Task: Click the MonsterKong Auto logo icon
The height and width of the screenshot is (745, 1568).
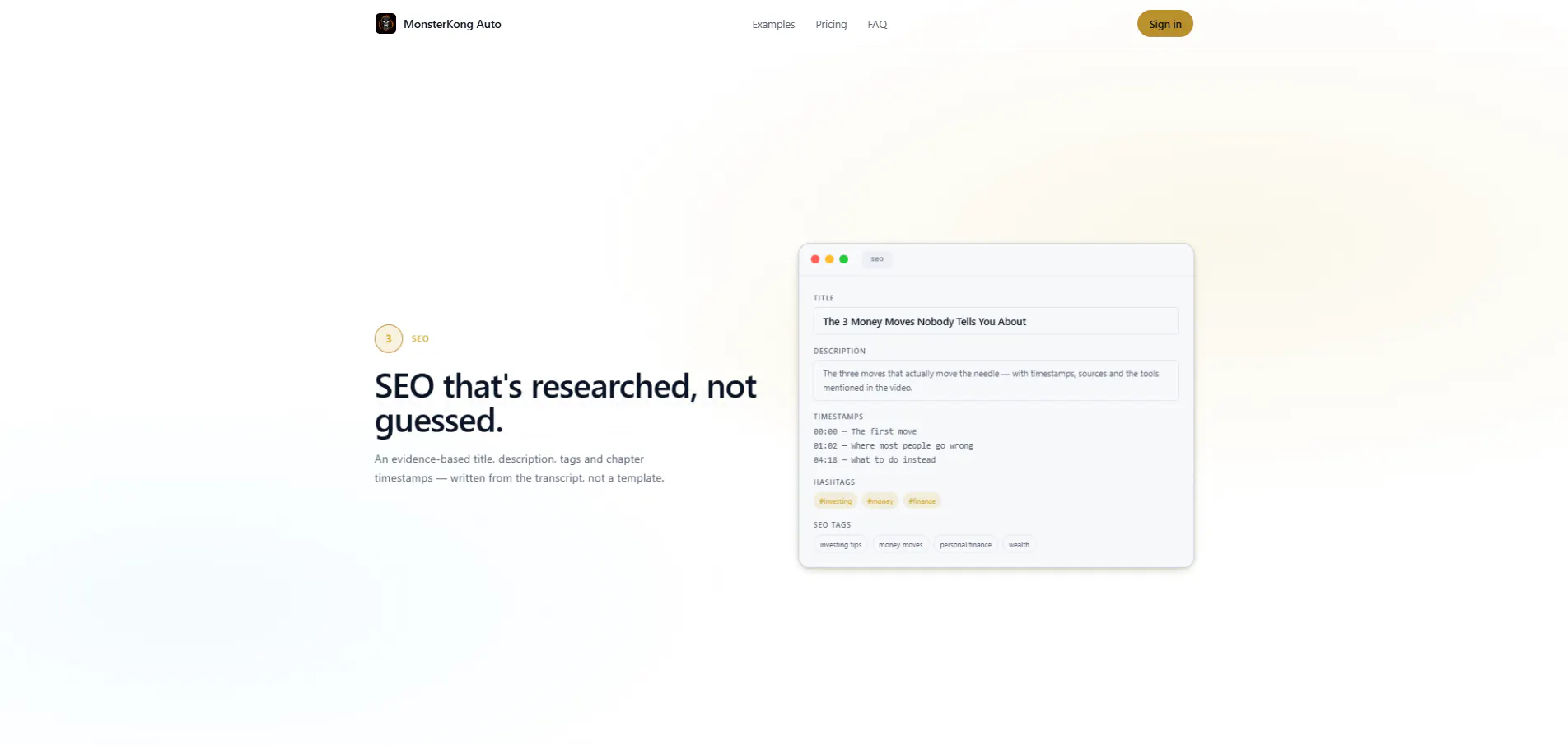Action: [385, 24]
